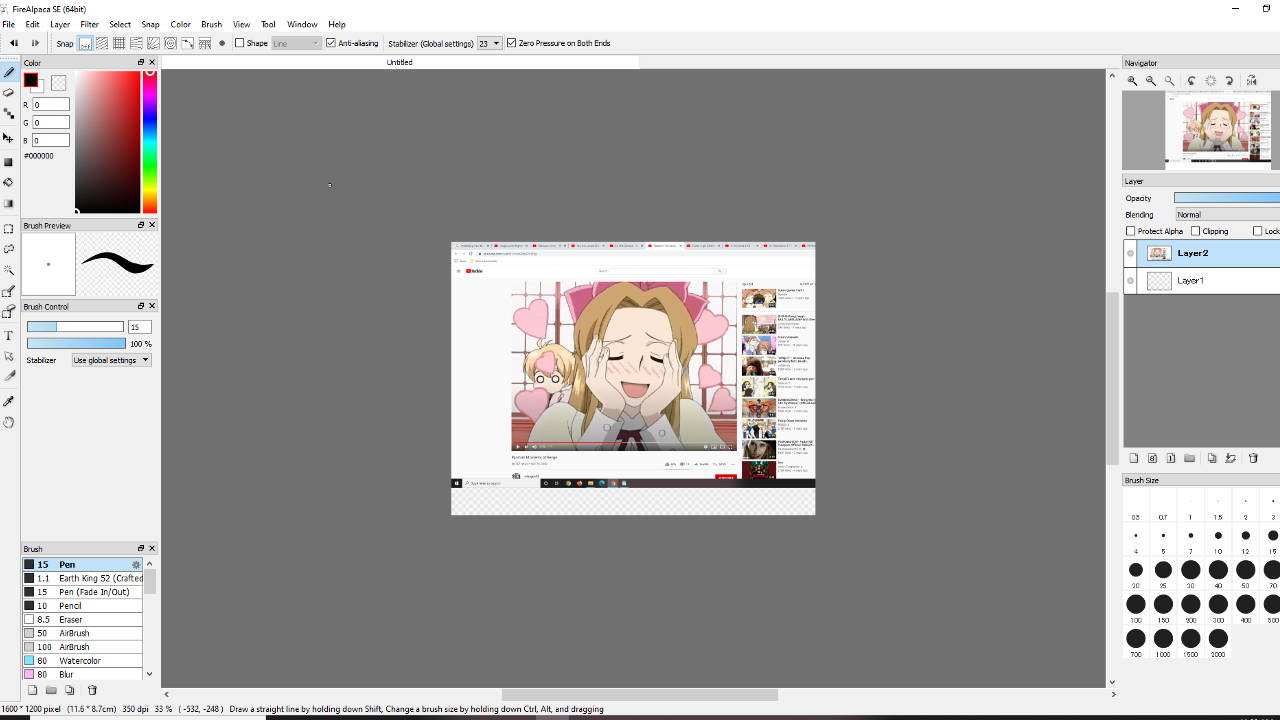Screen dimensions: 1280x720
Task: Select the Eyedropper tool
Action: [x=9, y=401]
